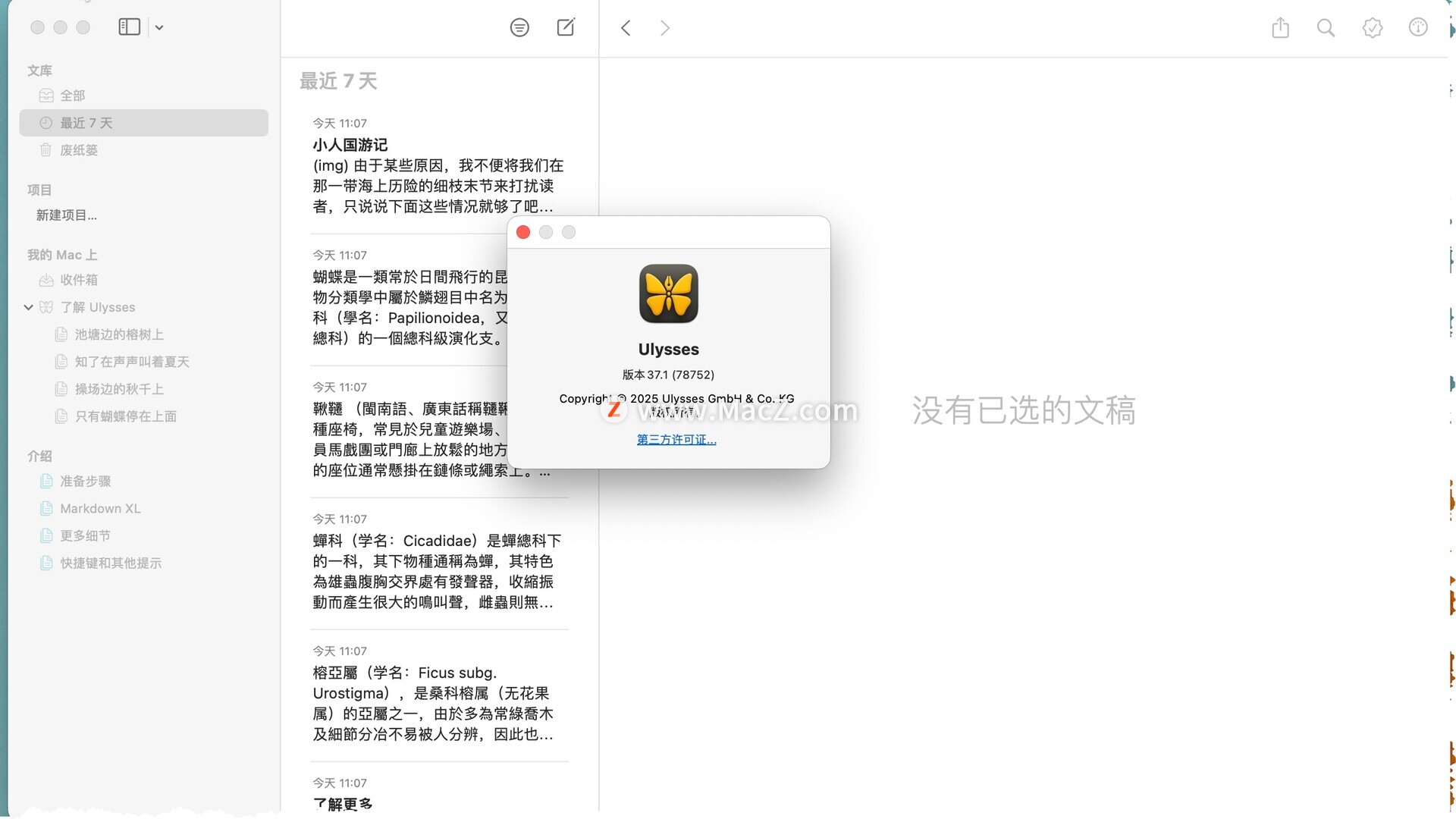This screenshot has width=1456, height=819.
Task: Click the 我的 Mac 上 section header
Action: (62, 255)
